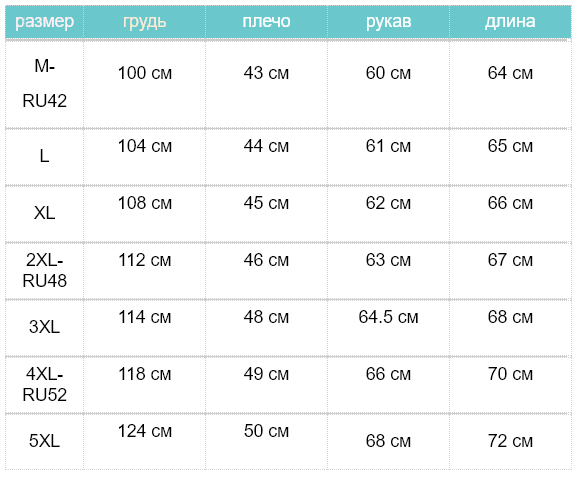
Task: Click the грудь column header
Action: pyautogui.click(x=145, y=22)
